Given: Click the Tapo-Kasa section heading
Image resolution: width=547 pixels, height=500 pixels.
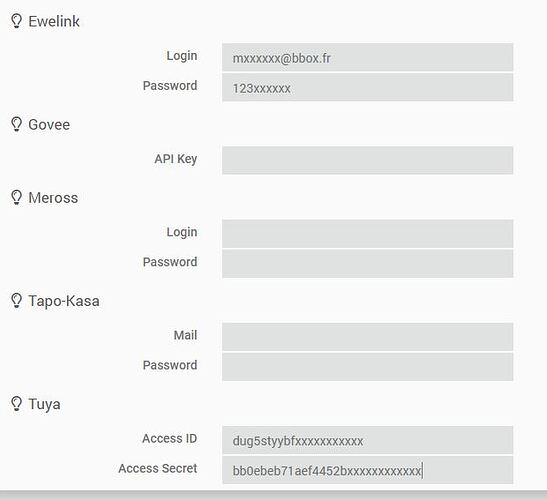Looking at the screenshot, I should pyautogui.click(x=64, y=301).
